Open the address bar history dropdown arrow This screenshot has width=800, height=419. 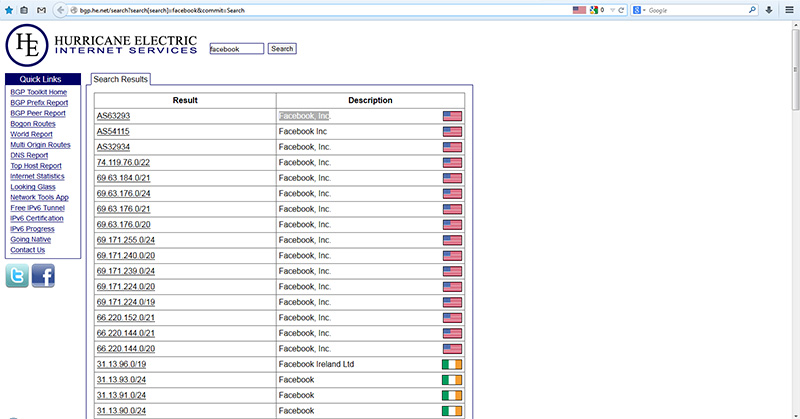pos(611,9)
